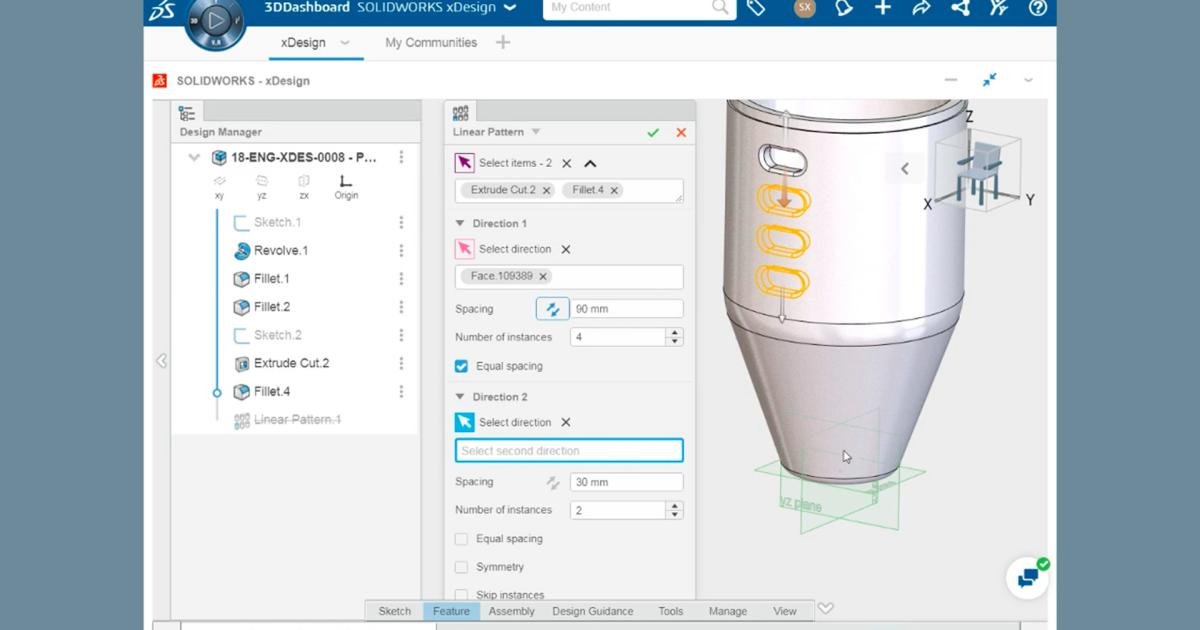Enable Equal spacing for Direction 2

pos(461,538)
